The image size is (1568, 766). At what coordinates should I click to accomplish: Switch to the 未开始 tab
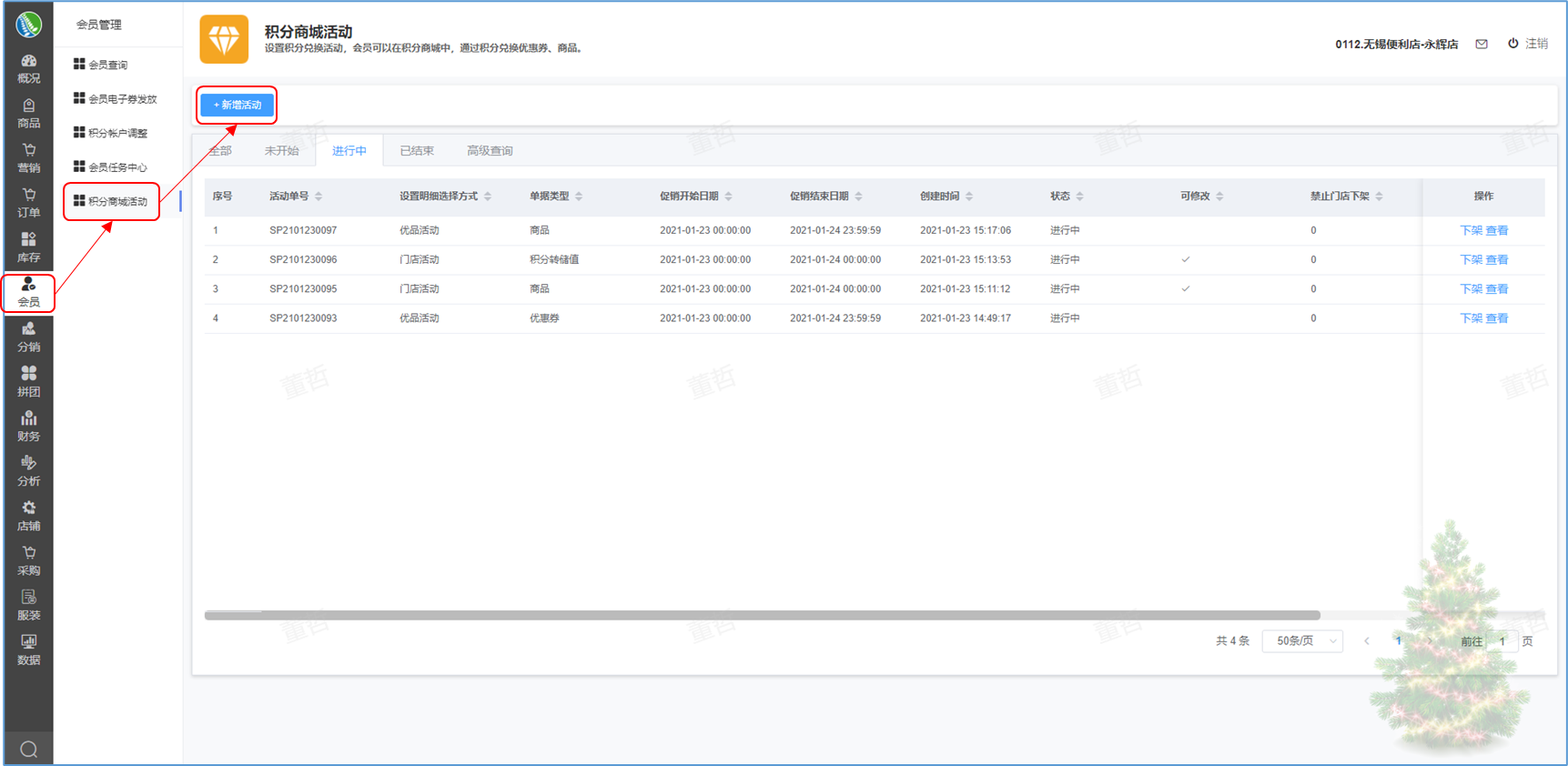pyautogui.click(x=281, y=151)
